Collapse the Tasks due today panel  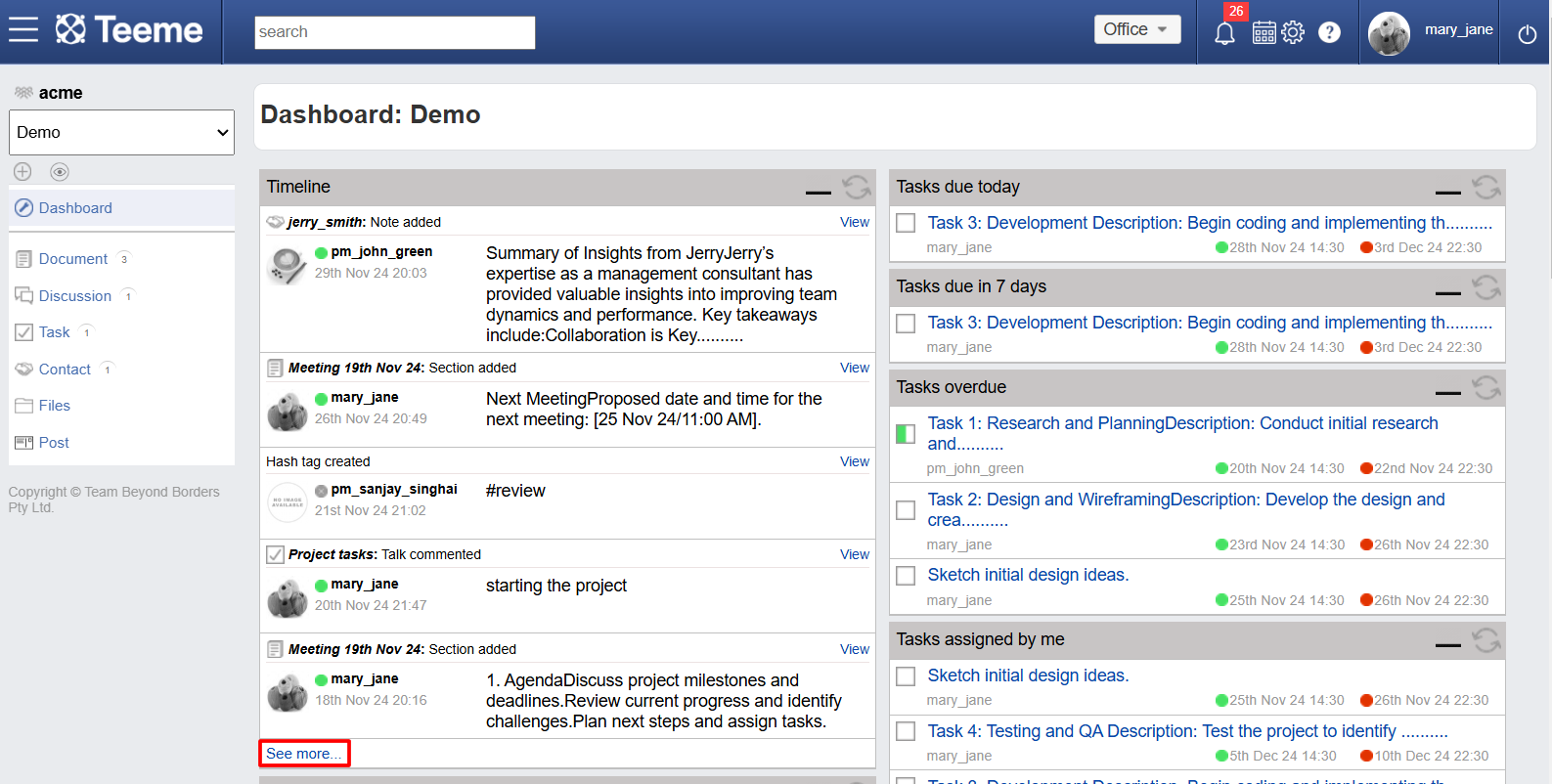[x=1448, y=192]
